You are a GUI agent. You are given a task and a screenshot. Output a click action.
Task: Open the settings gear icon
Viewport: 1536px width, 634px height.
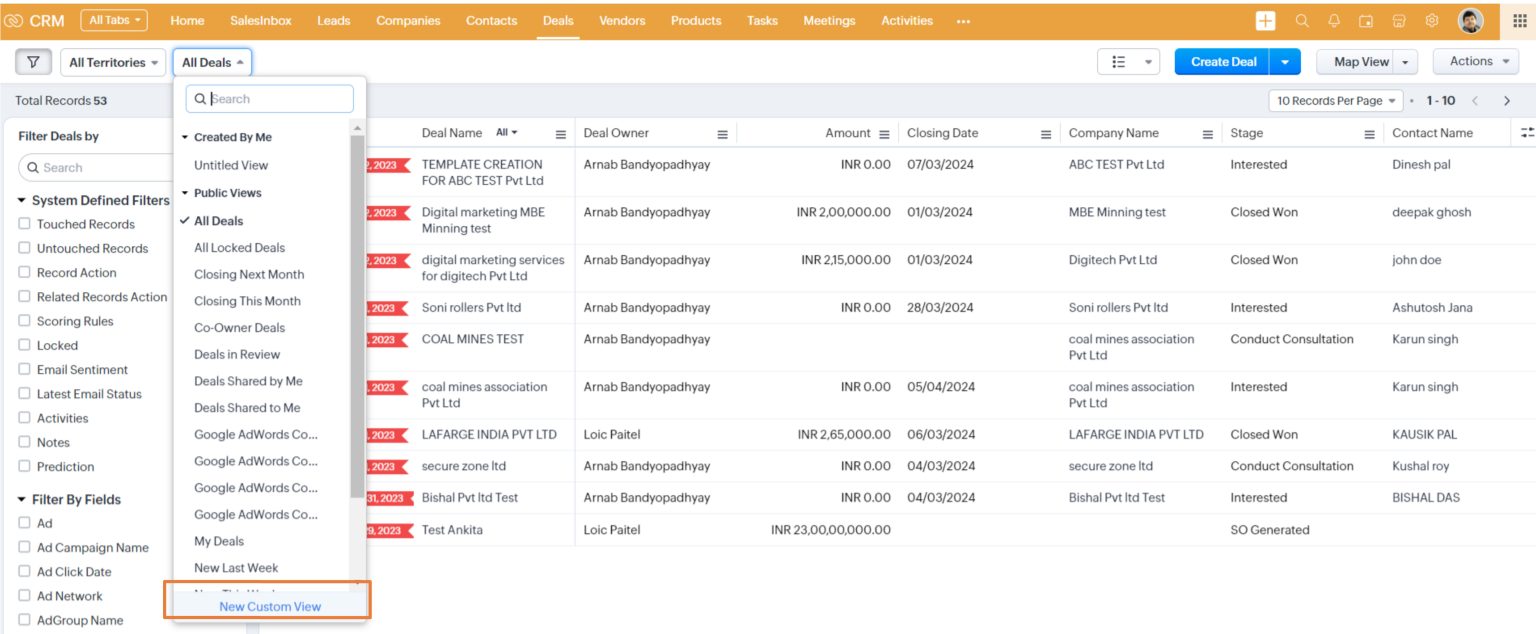(x=1432, y=21)
